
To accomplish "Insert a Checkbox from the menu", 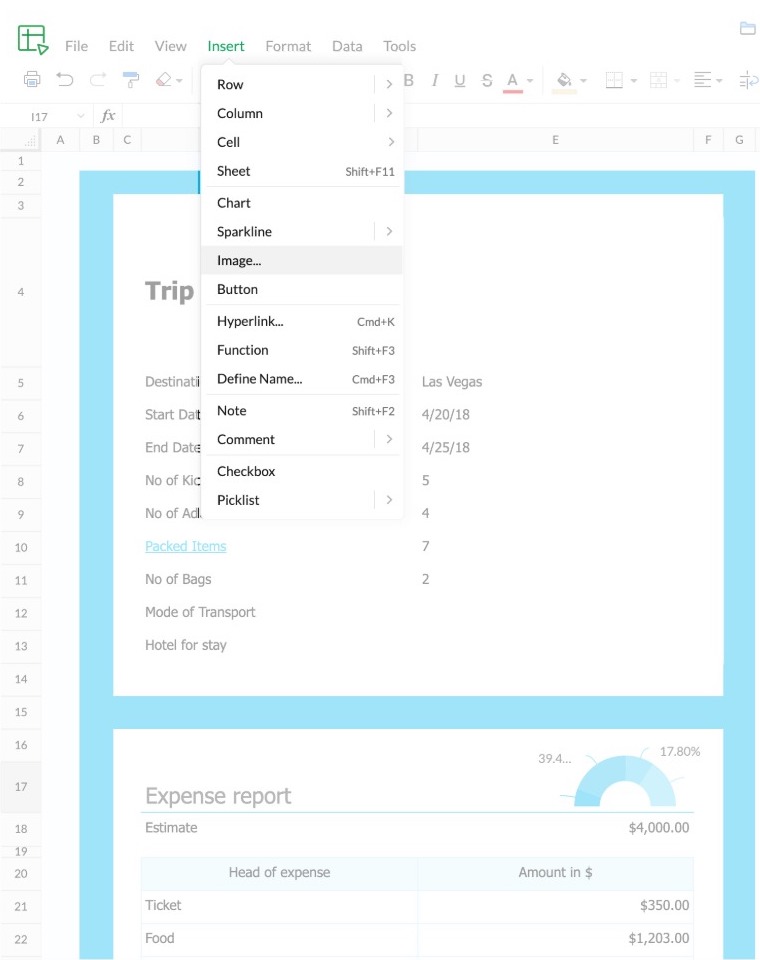I will point(302,471).
